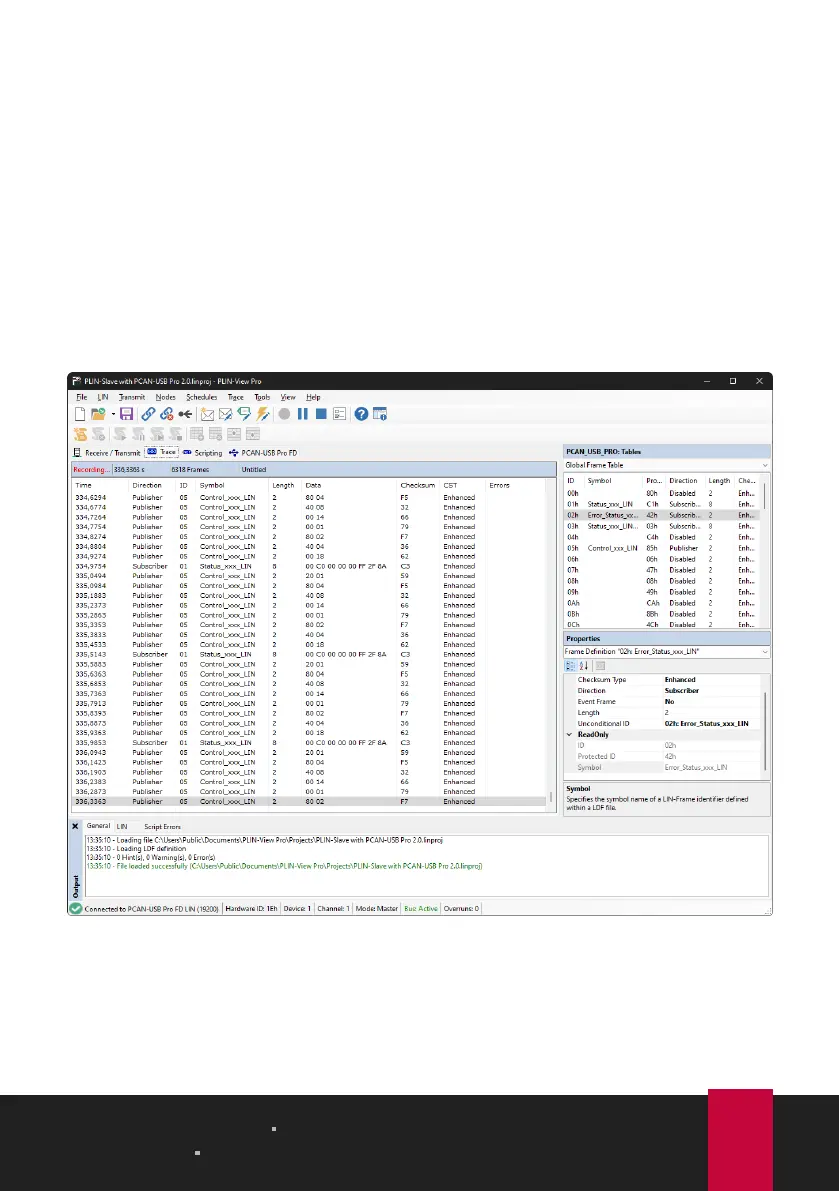839x1191 pixels.
Task: Click the New document icon in toolbar
Action: click(x=80, y=414)
